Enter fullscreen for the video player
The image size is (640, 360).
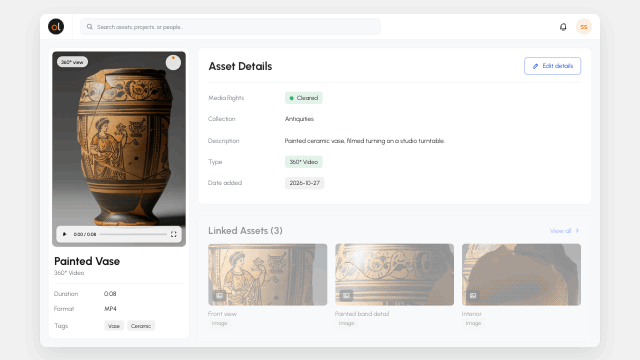[x=173, y=234]
